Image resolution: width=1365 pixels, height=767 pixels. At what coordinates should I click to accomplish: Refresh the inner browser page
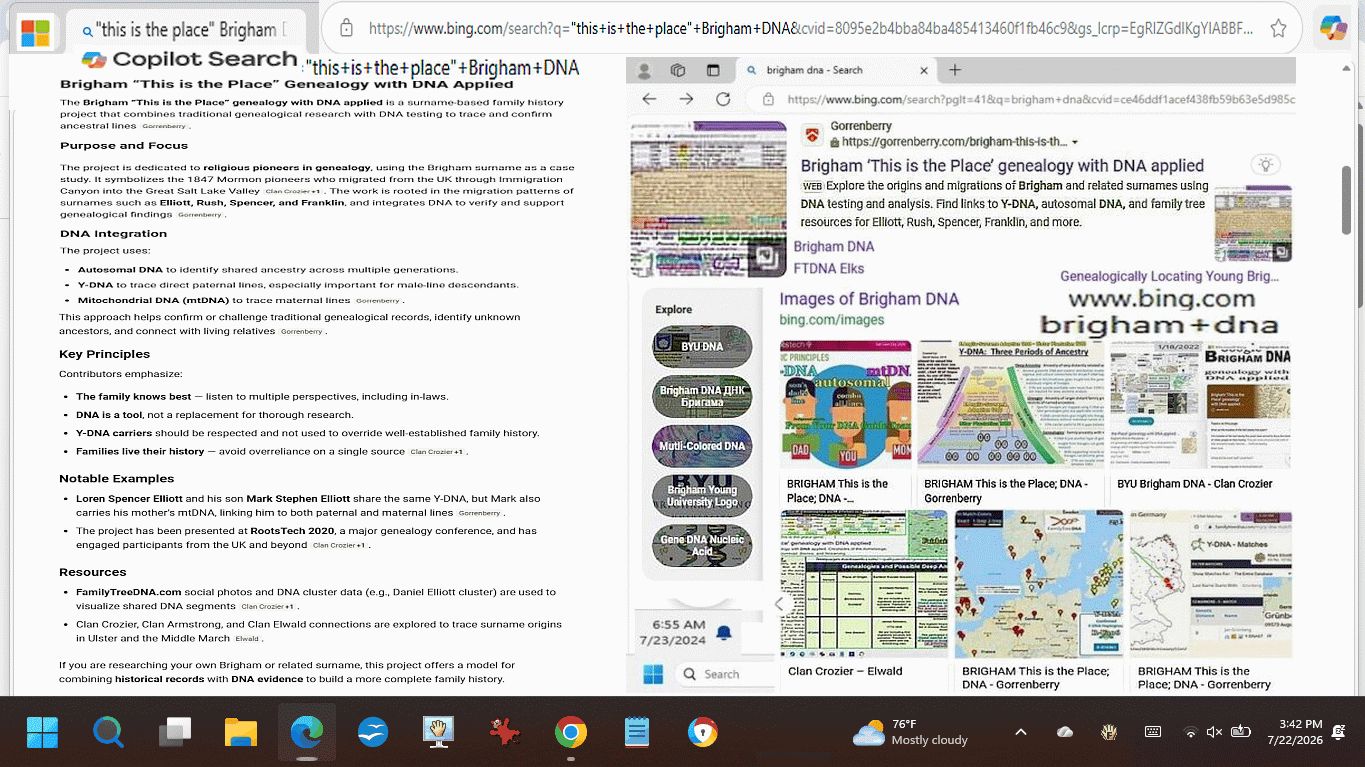click(x=723, y=99)
